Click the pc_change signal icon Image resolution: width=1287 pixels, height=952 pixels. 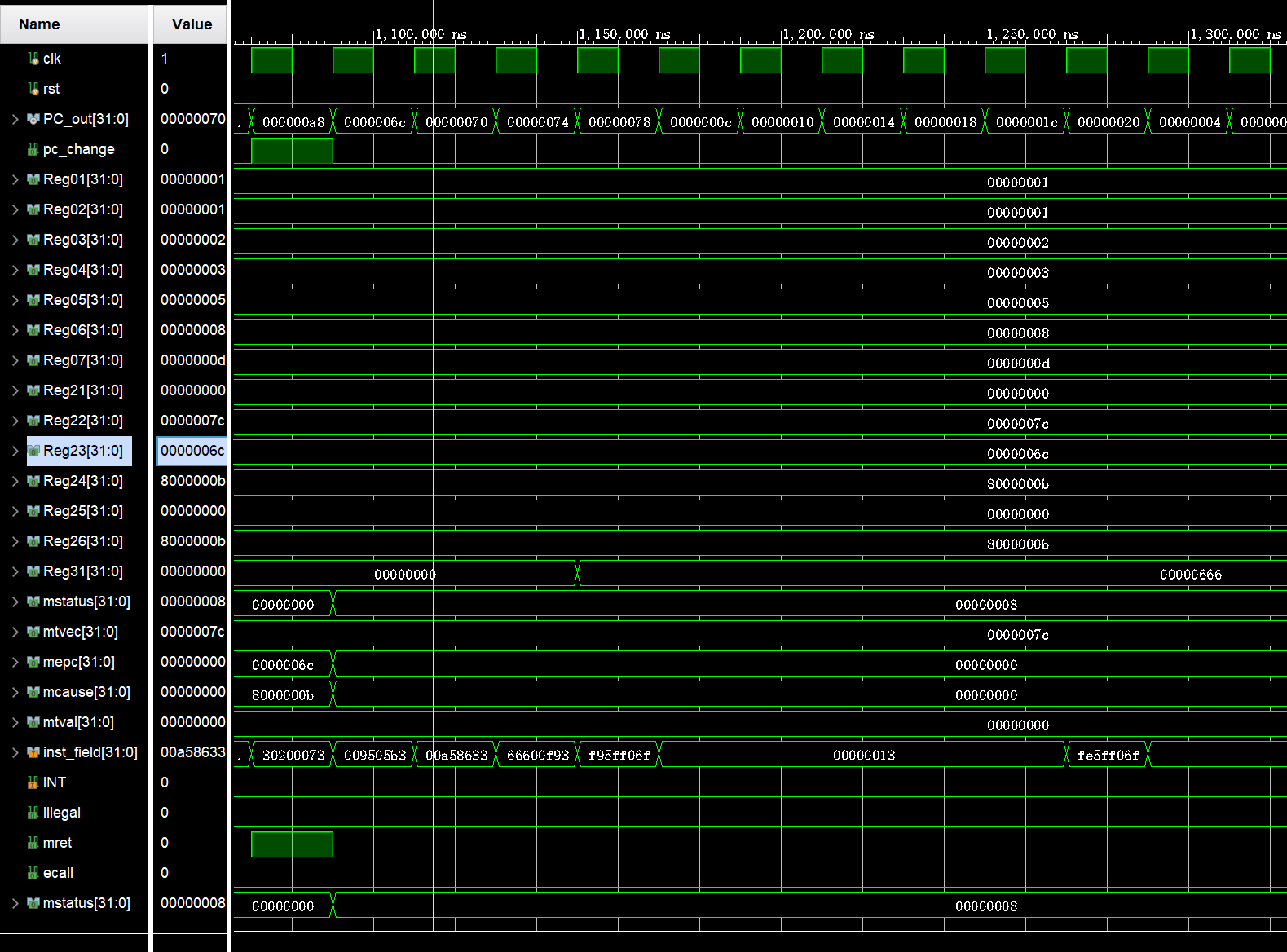(33, 149)
